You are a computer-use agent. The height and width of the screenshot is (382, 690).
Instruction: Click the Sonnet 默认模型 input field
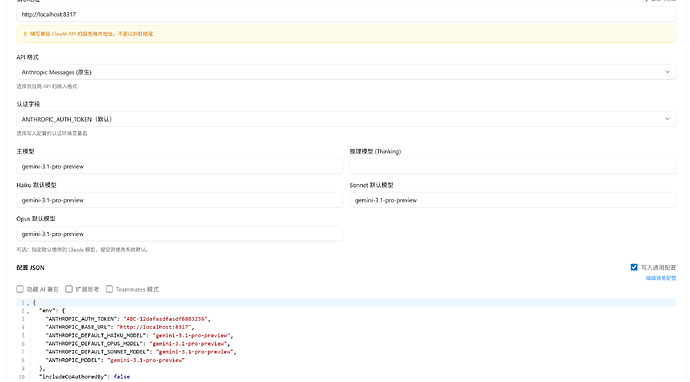[513, 200]
